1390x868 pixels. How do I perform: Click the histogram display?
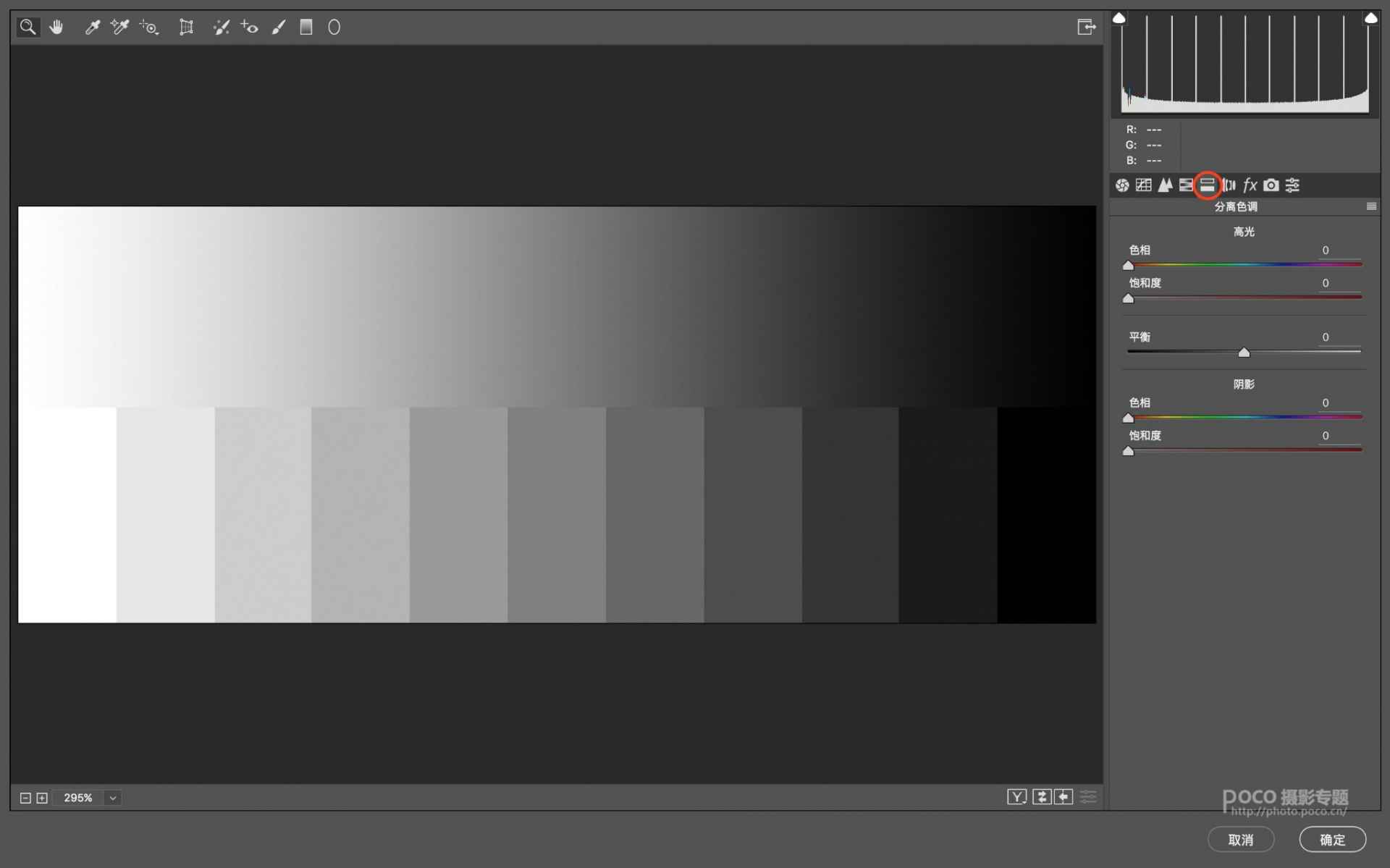[x=1244, y=64]
